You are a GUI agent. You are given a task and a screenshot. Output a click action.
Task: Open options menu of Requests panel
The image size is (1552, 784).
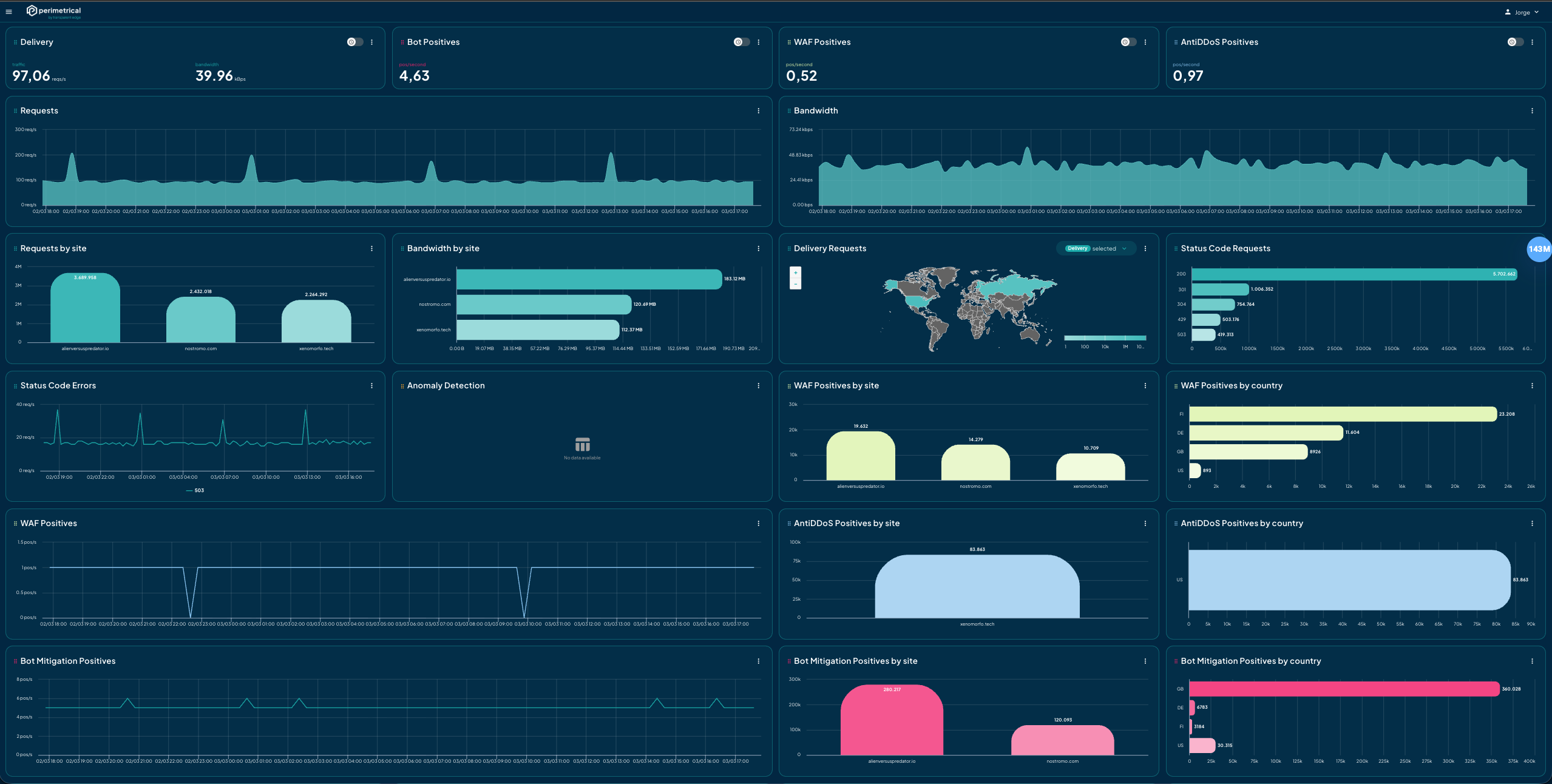pos(758,110)
